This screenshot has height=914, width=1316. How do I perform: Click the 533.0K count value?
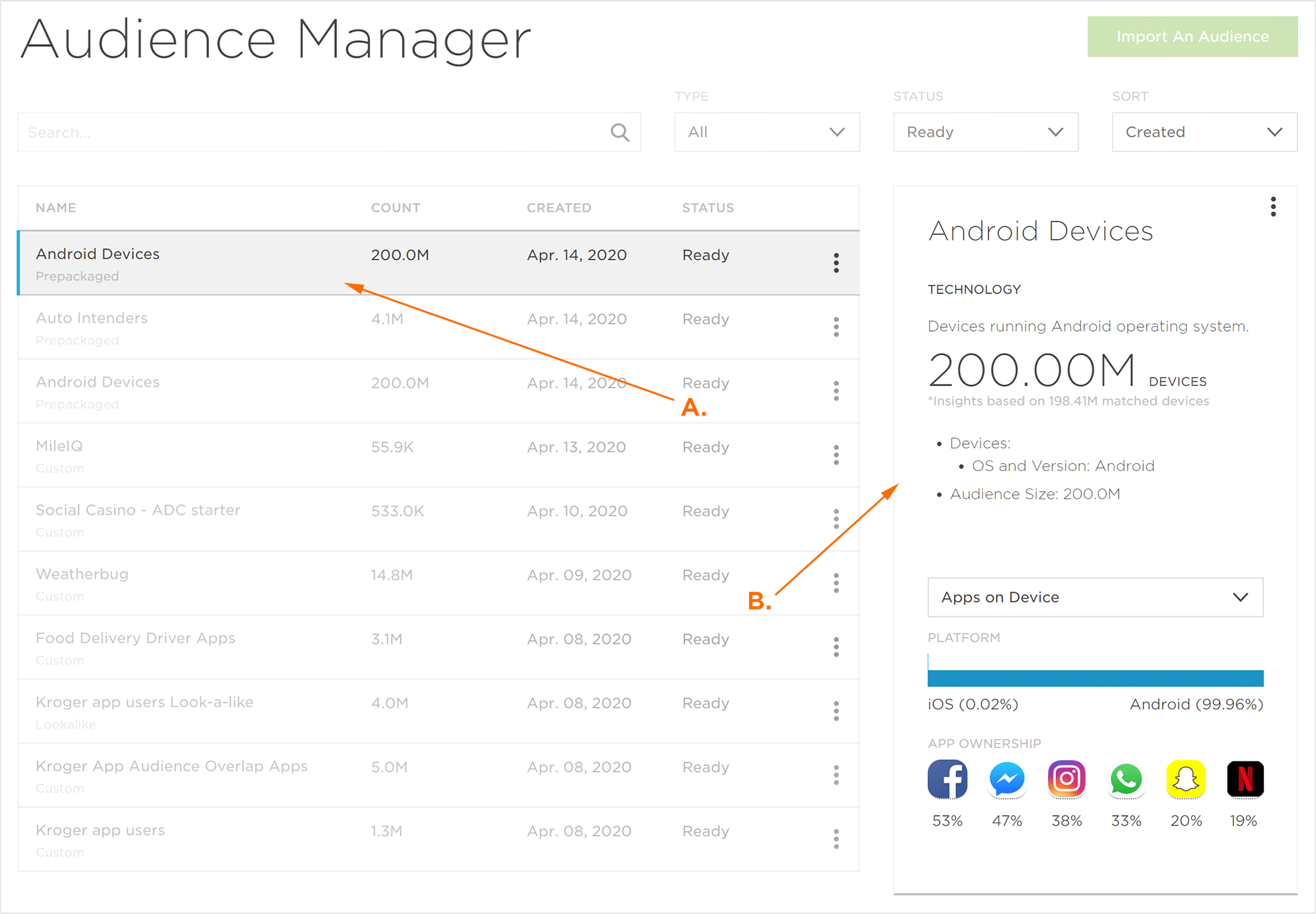[x=397, y=511]
